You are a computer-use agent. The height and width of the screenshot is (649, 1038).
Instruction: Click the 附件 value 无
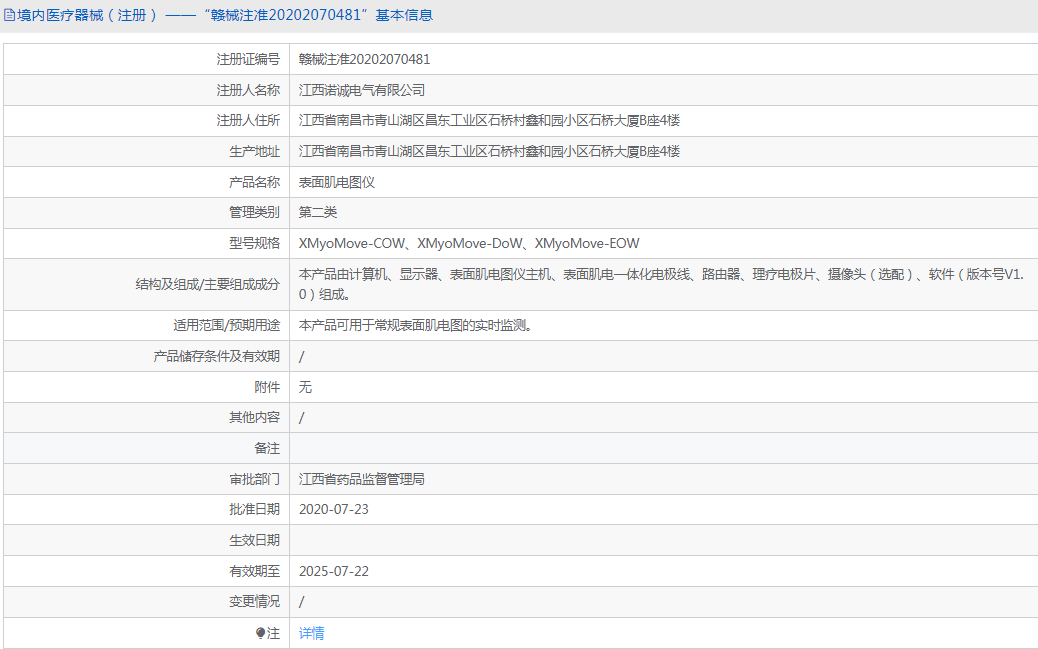(305, 387)
